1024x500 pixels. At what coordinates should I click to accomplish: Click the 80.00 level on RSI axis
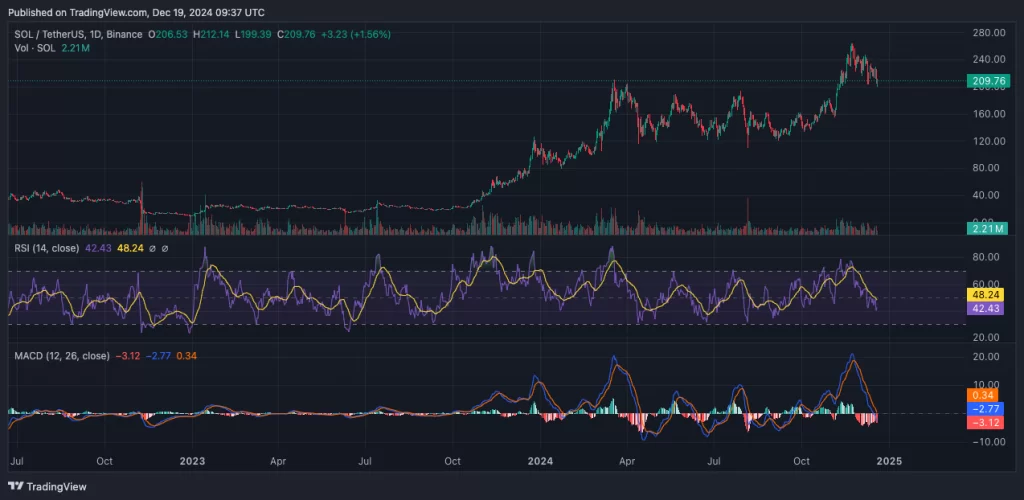coord(986,256)
